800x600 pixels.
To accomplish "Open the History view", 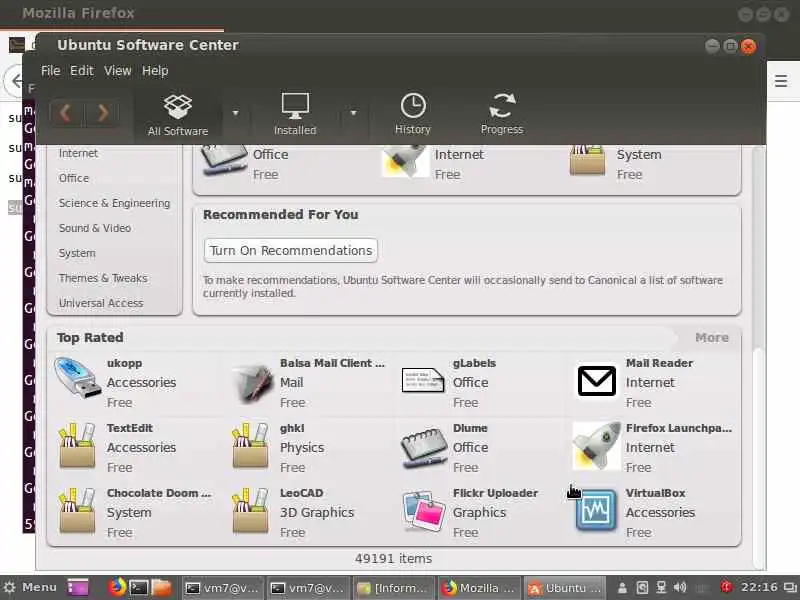I will pyautogui.click(x=413, y=114).
